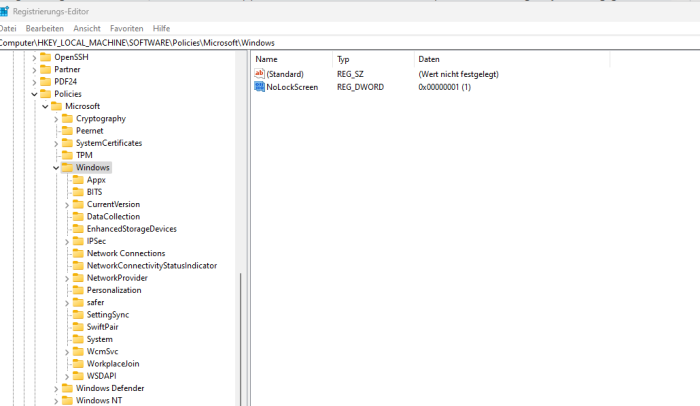Collapse the Microsoft key
Viewport: 700px width, 406px height.
pyautogui.click(x=45, y=106)
